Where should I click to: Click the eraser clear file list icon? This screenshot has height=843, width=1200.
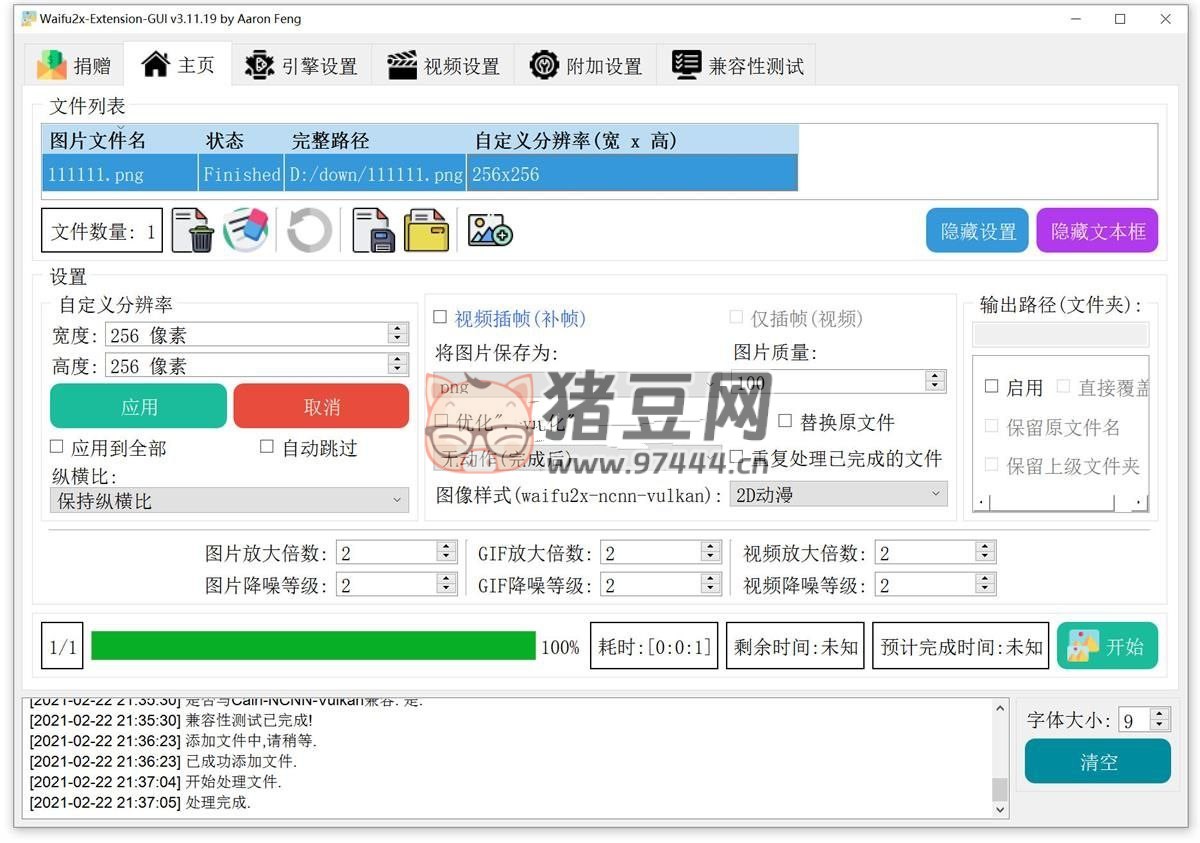point(245,230)
